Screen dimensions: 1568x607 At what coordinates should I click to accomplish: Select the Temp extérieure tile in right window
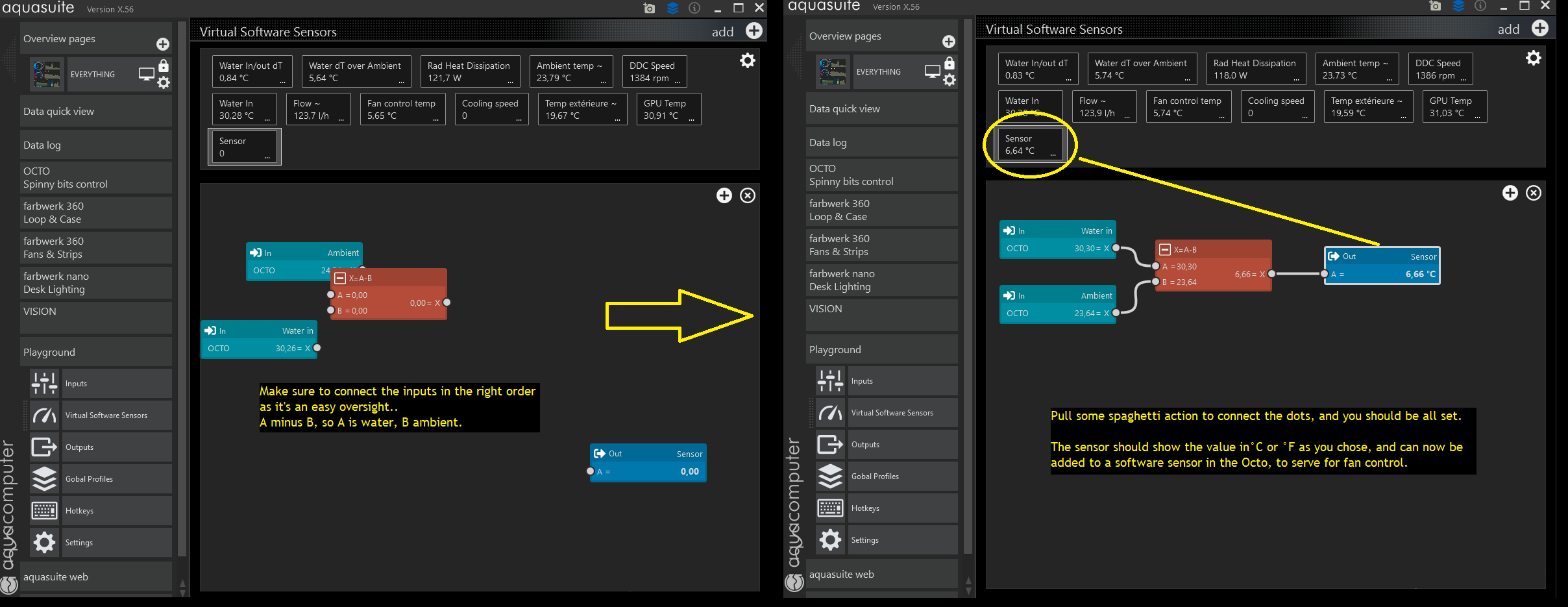click(x=1369, y=106)
